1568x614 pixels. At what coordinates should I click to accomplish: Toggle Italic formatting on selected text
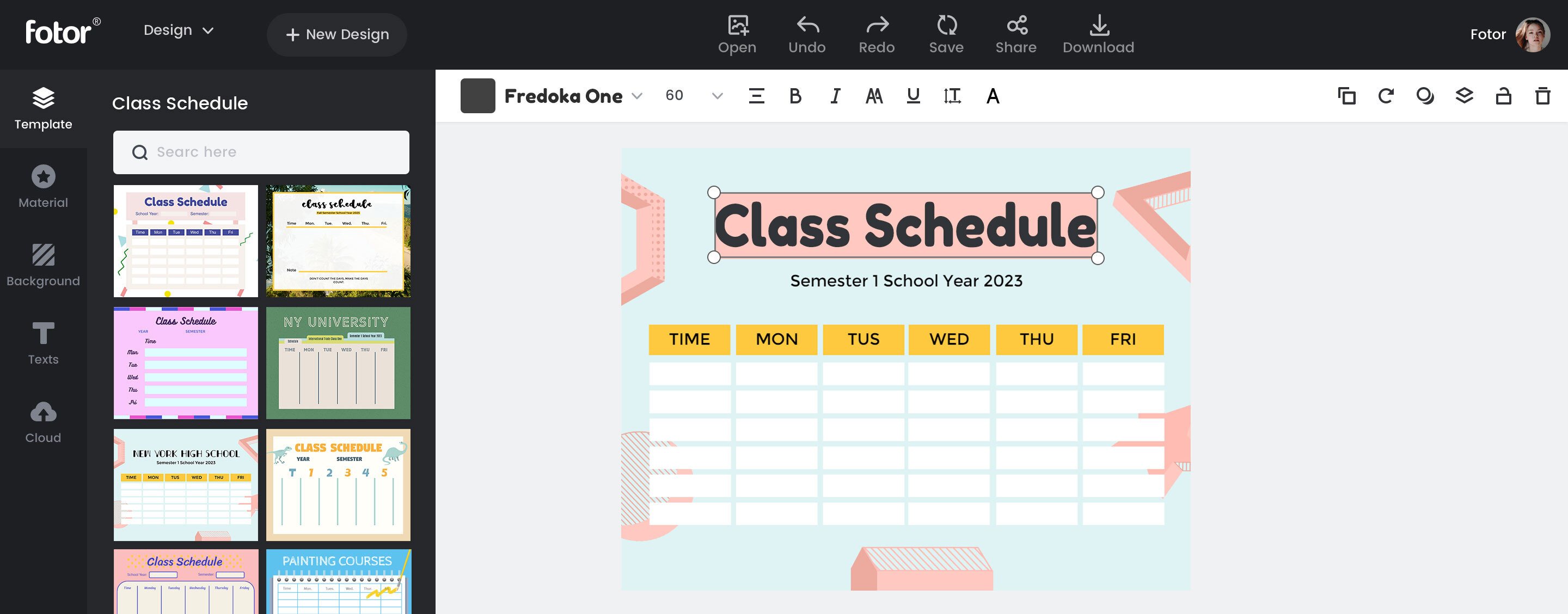835,95
